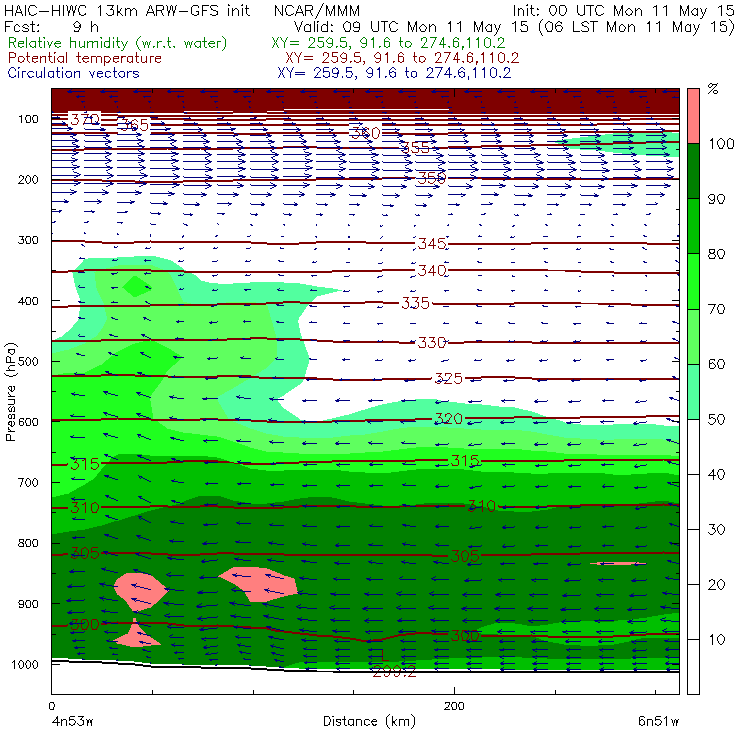Click the 'Valid: 09 UTC Mon 11 May 15' text

pos(411,26)
